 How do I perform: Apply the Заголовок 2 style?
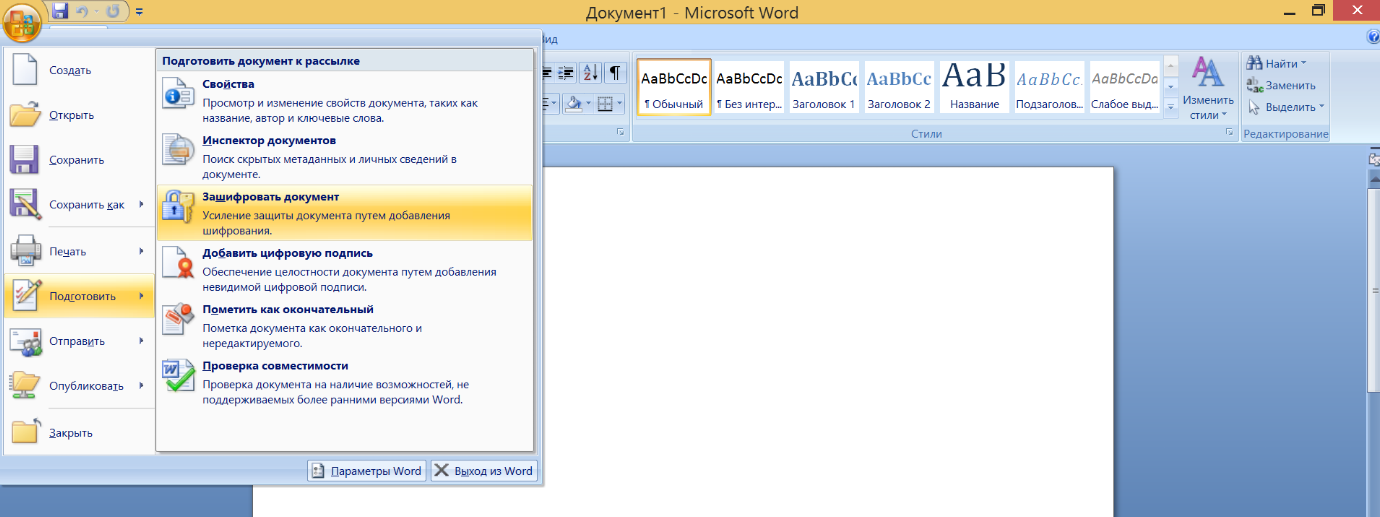coord(899,86)
